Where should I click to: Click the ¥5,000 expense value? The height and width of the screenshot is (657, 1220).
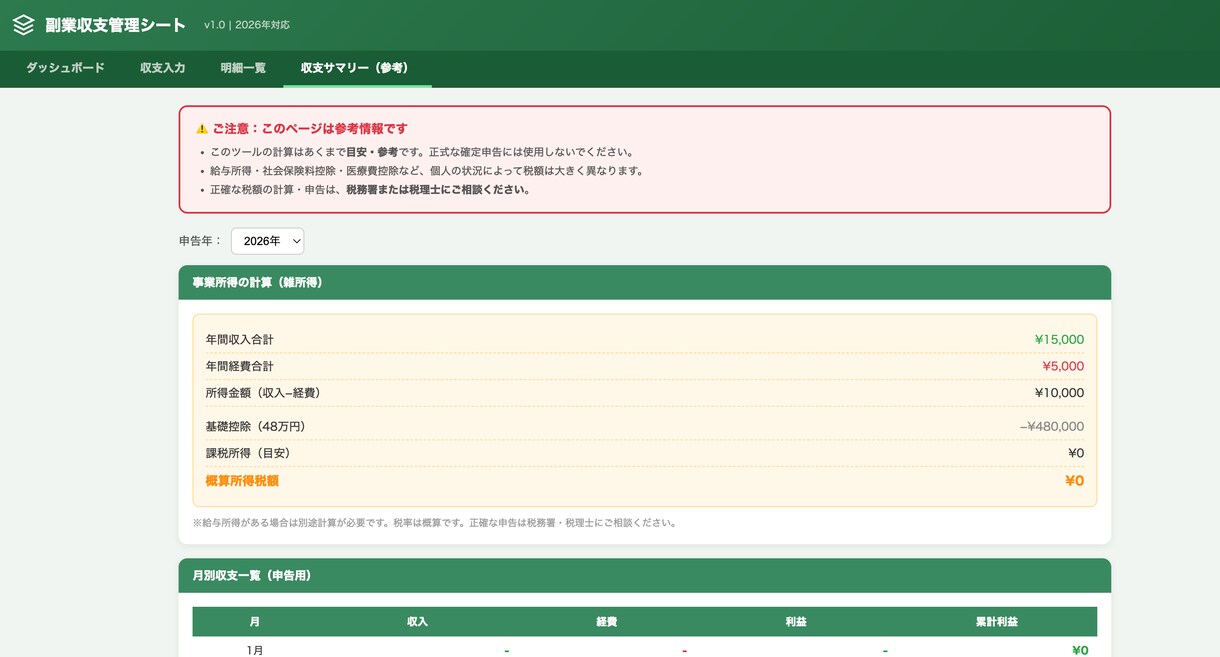pyautogui.click(x=1063, y=366)
